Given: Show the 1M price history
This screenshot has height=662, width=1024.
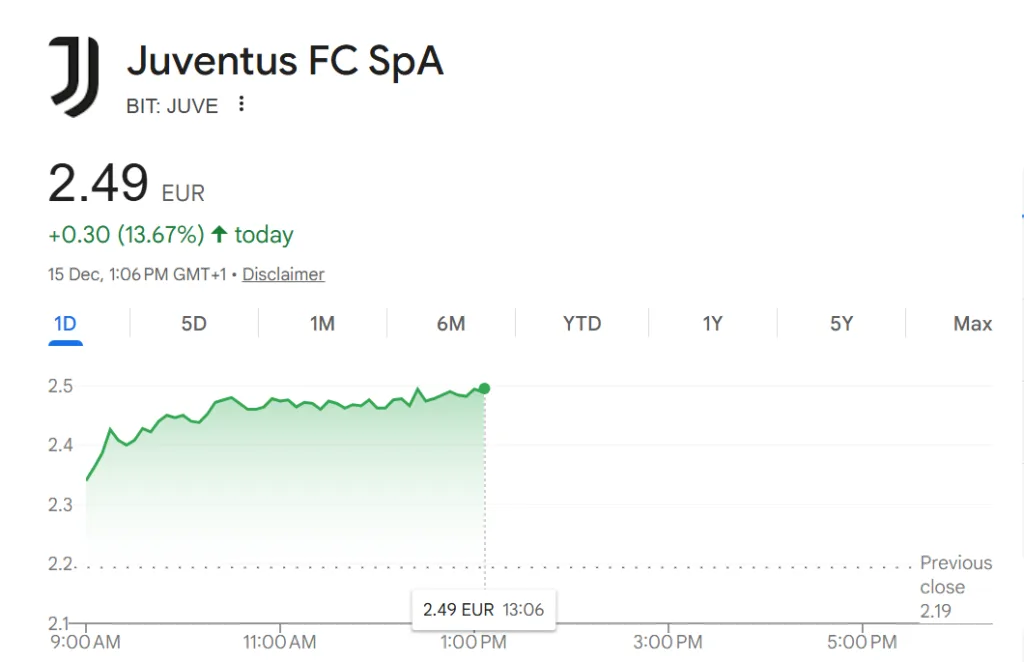Looking at the screenshot, I should pyautogui.click(x=322, y=324).
